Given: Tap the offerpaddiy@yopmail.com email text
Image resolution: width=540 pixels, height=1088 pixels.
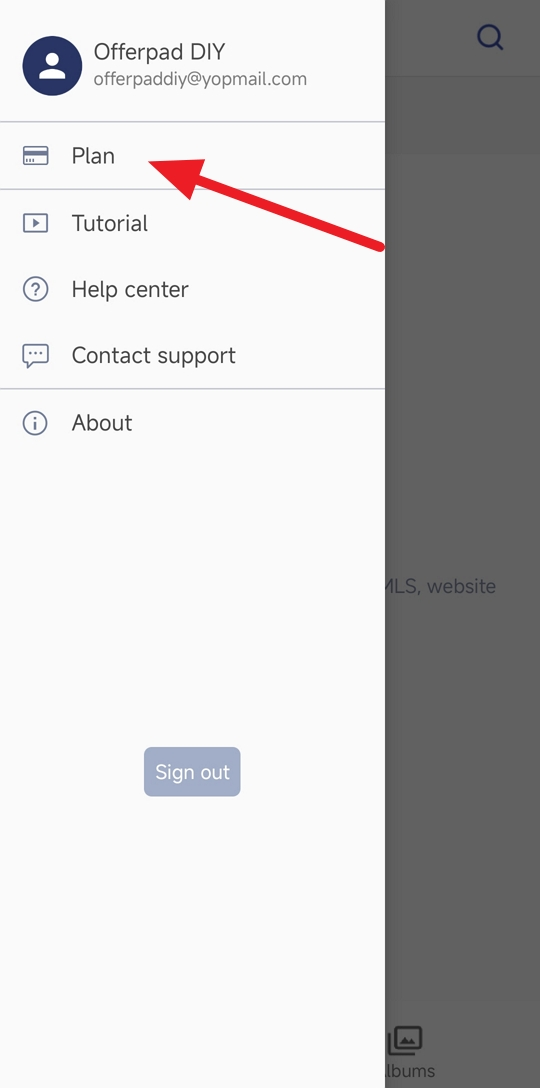Looking at the screenshot, I should (200, 79).
